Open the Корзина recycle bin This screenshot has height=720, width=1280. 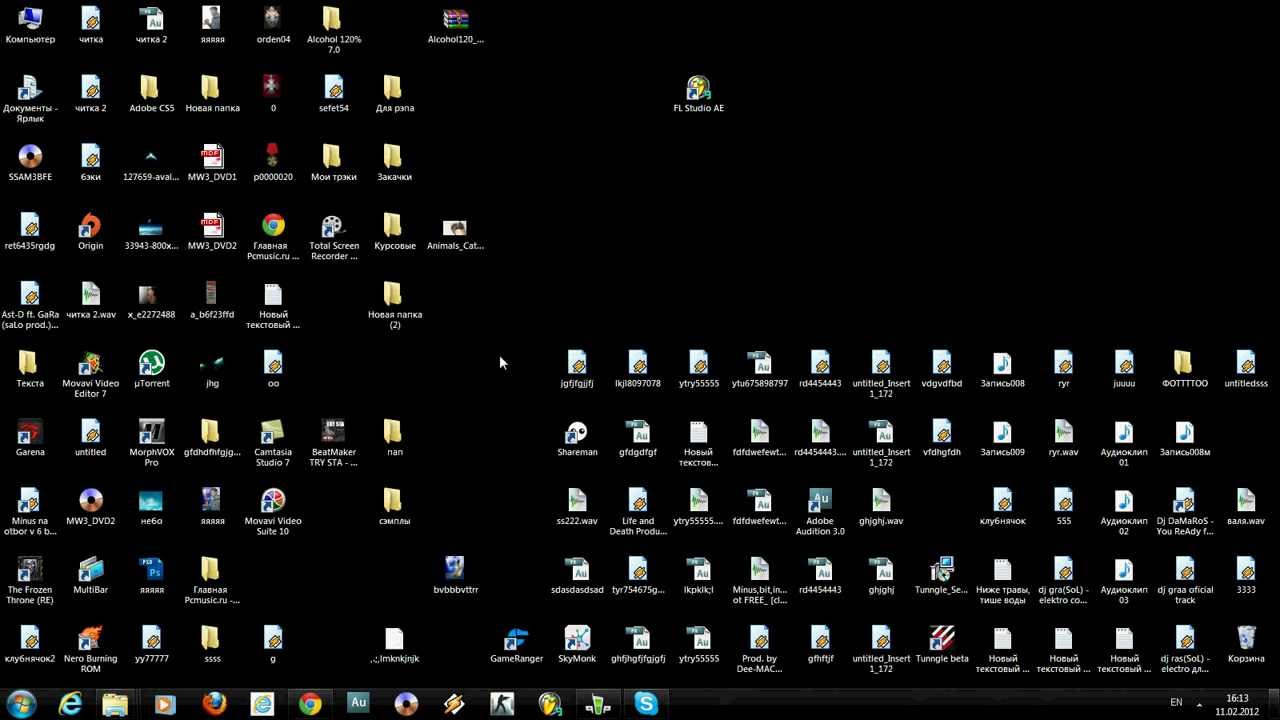click(x=1246, y=646)
